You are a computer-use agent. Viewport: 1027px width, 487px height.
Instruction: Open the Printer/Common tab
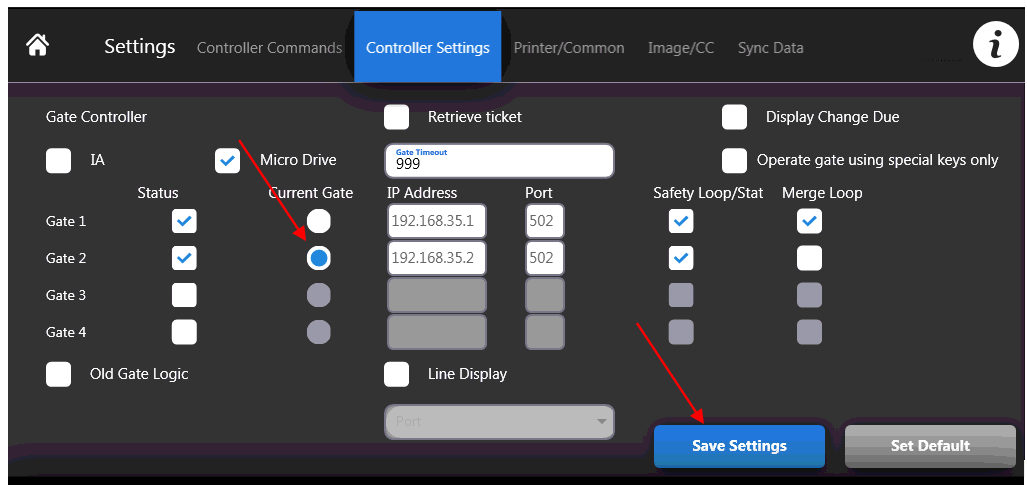click(x=569, y=48)
